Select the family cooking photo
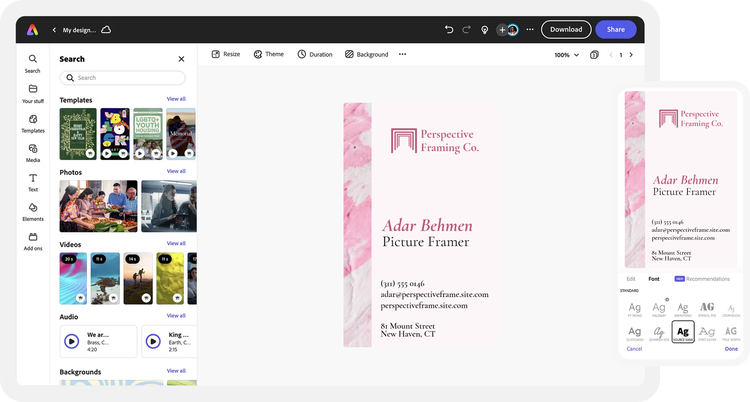This screenshot has height=402, width=750. (x=98, y=206)
